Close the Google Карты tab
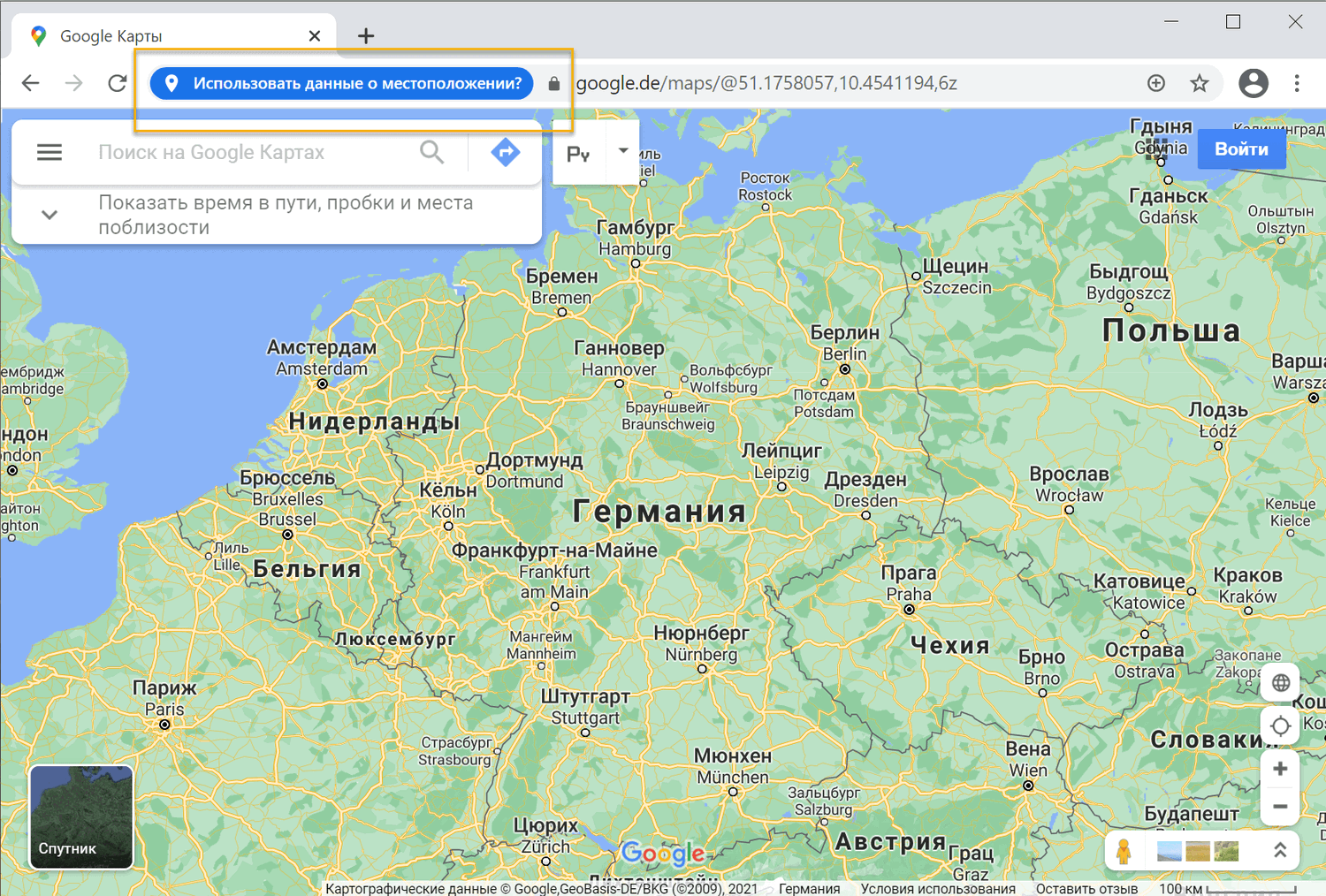Viewport: 1326px width, 896px height. click(x=315, y=36)
